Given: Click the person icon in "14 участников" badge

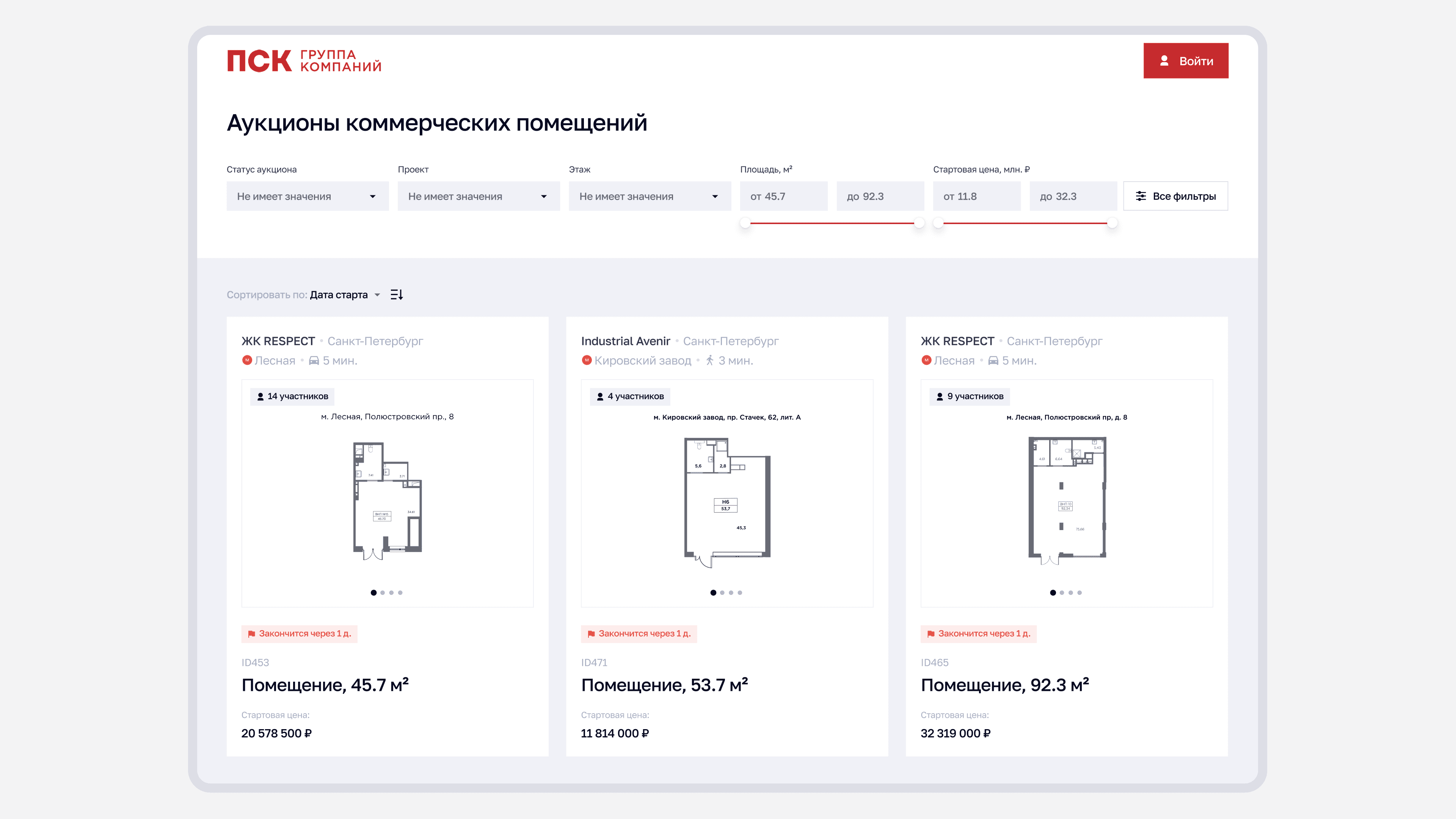Looking at the screenshot, I should pos(260,396).
